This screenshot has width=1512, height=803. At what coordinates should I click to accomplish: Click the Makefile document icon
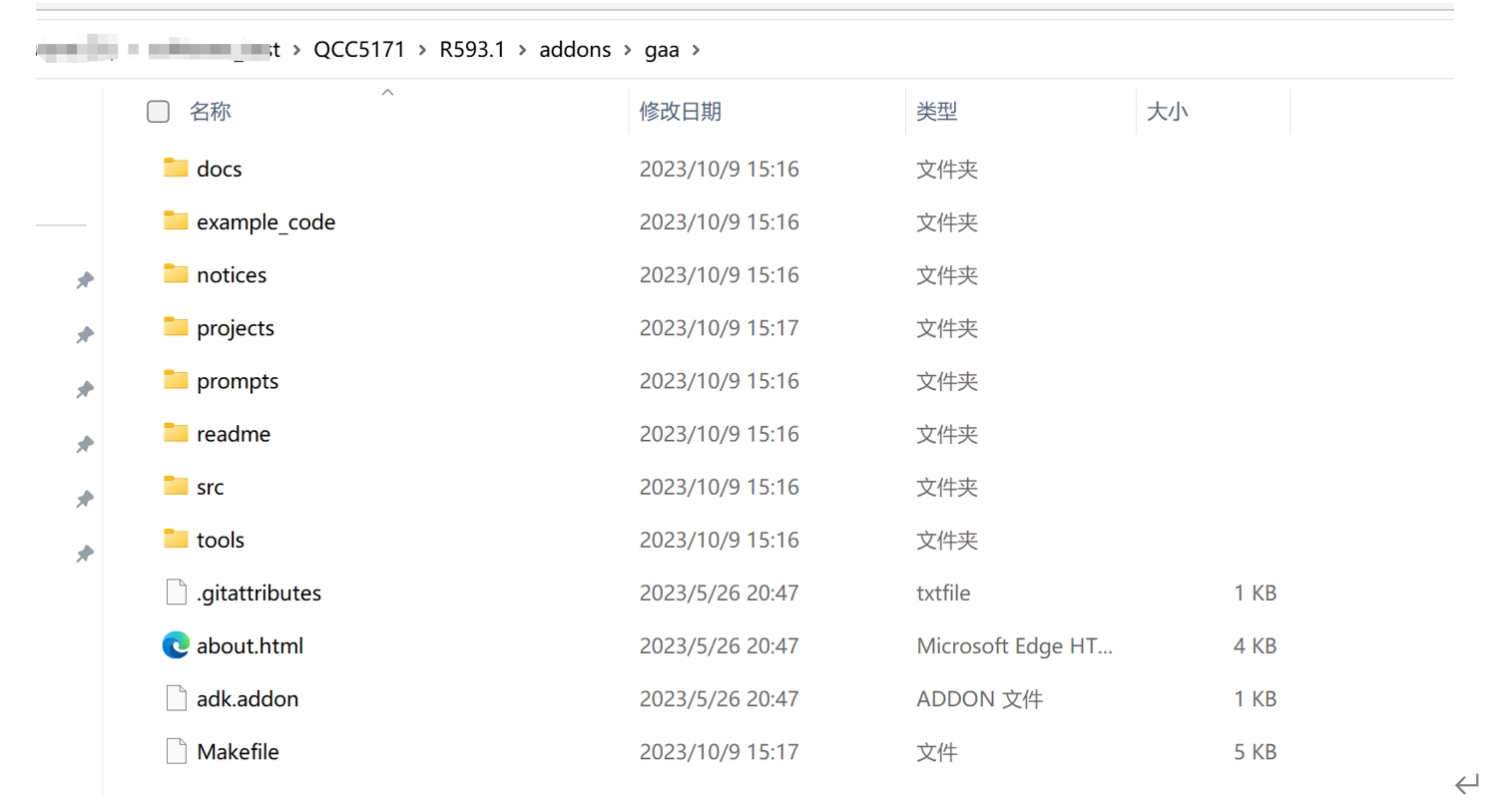pyautogui.click(x=176, y=751)
